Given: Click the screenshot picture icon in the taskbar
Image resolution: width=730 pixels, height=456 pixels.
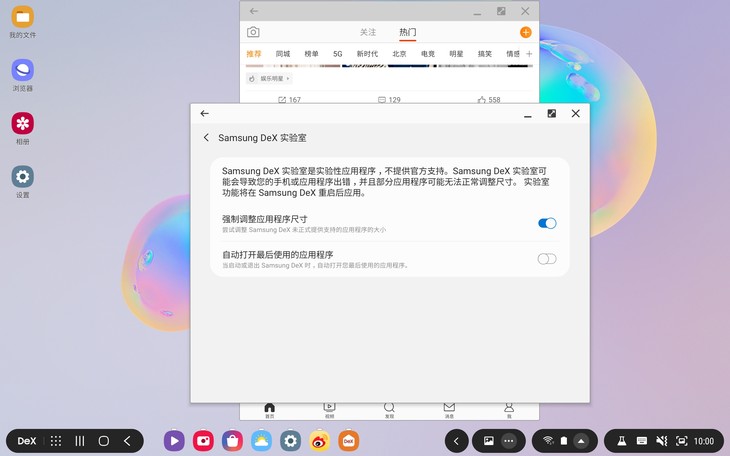Looking at the screenshot, I should point(488,441).
